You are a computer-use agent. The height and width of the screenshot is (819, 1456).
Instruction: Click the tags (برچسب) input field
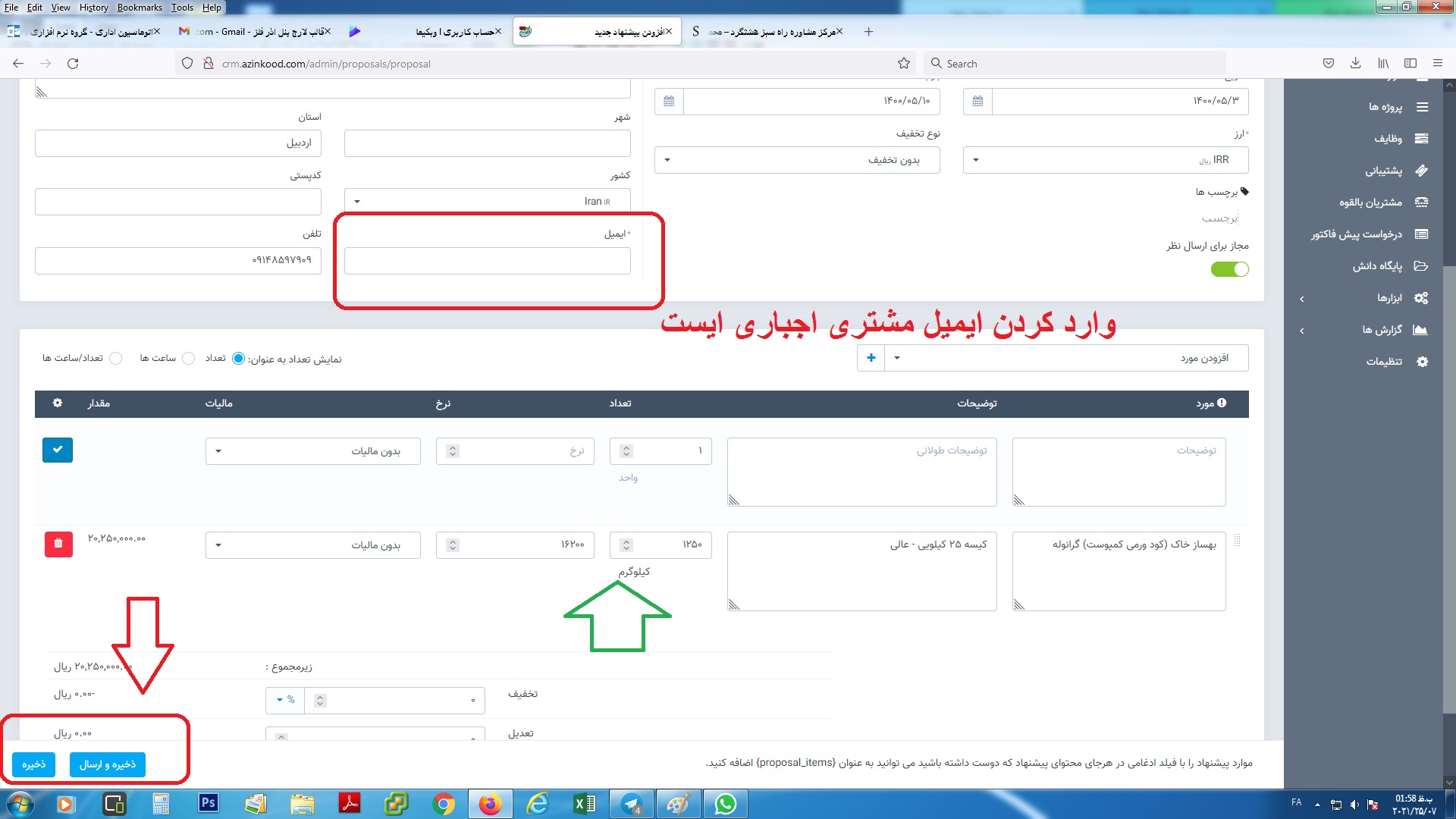point(1219,219)
